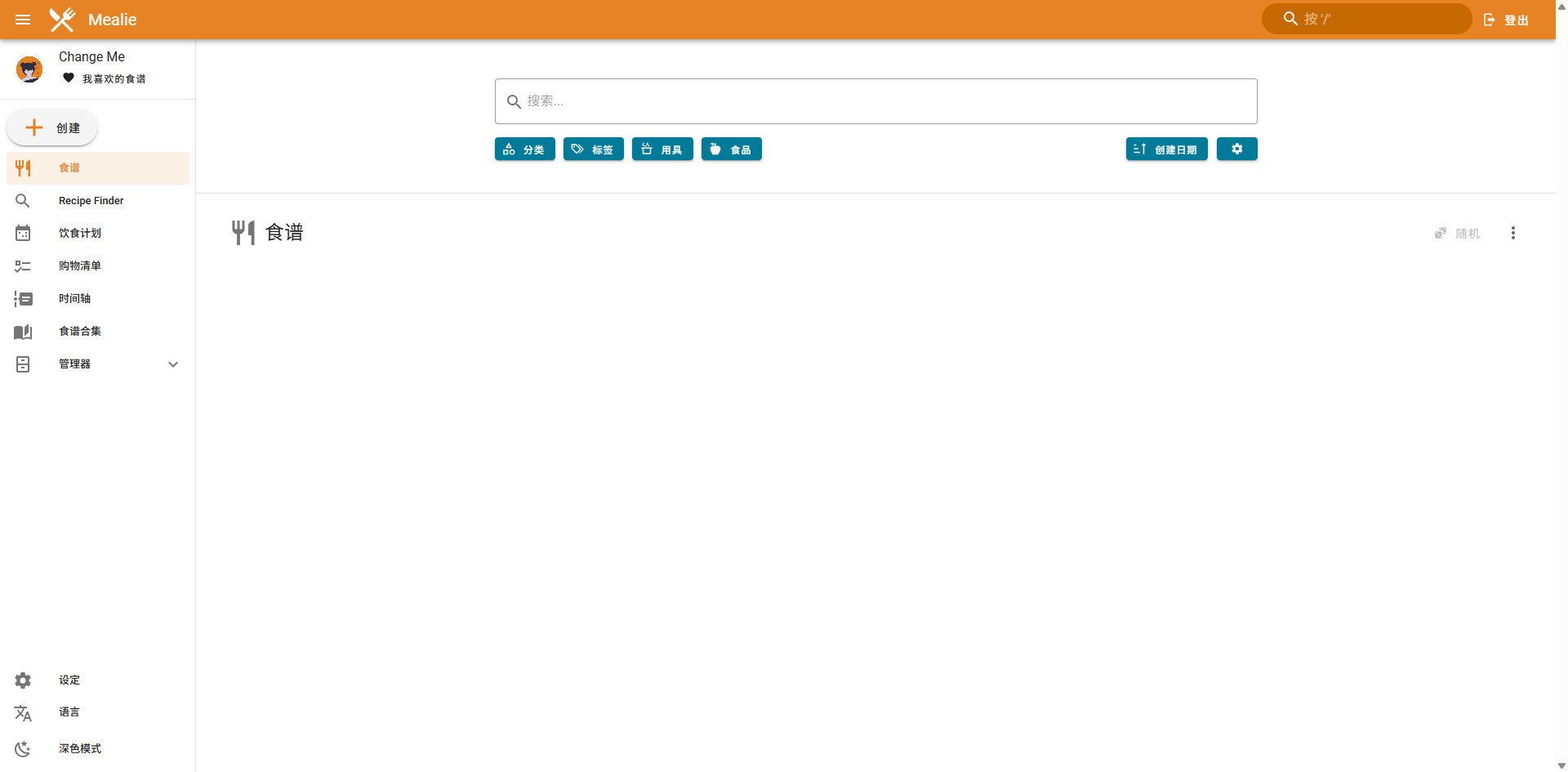Toggle 深色模式 dark mode
This screenshot has width=1568, height=772.
98,748
